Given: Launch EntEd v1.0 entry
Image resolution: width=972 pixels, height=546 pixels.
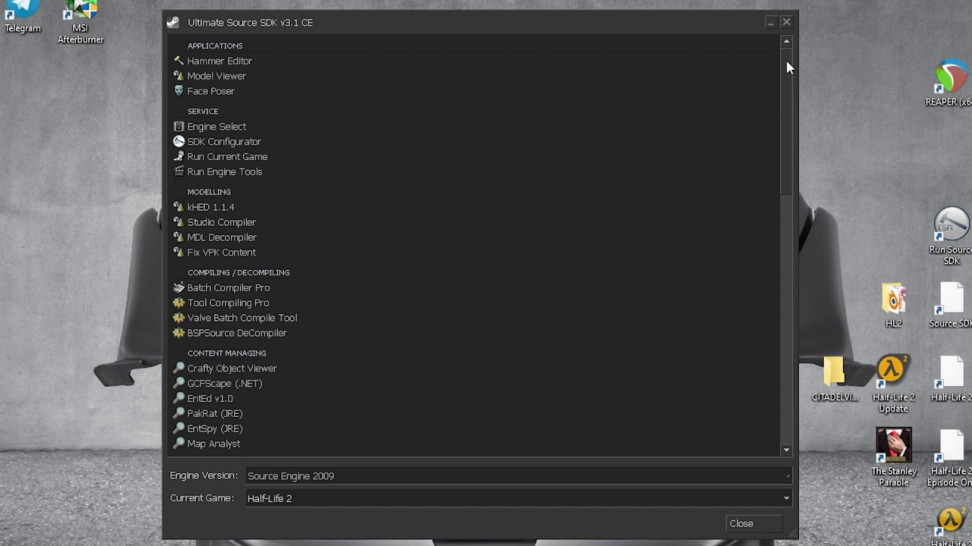Looking at the screenshot, I should [210, 398].
